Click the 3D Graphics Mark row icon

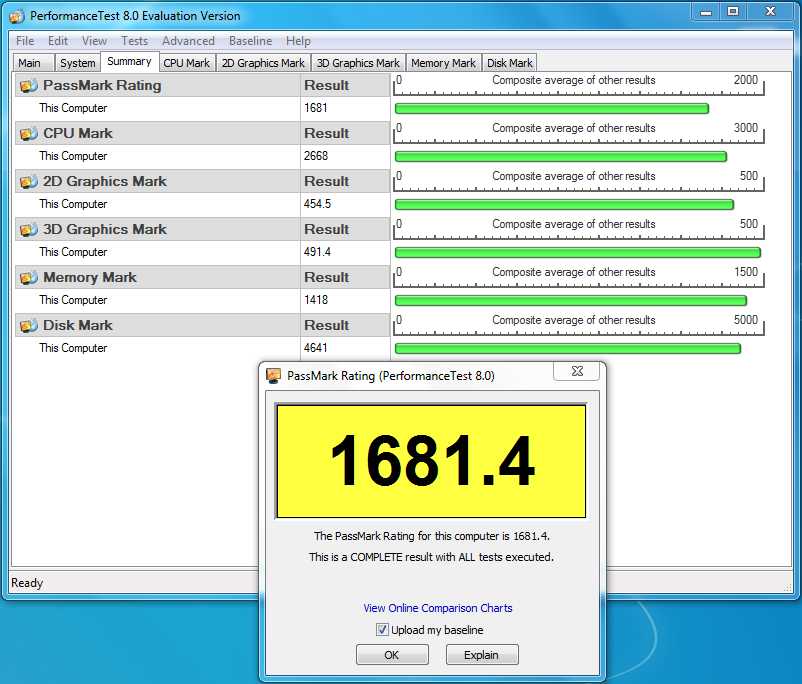tap(28, 230)
